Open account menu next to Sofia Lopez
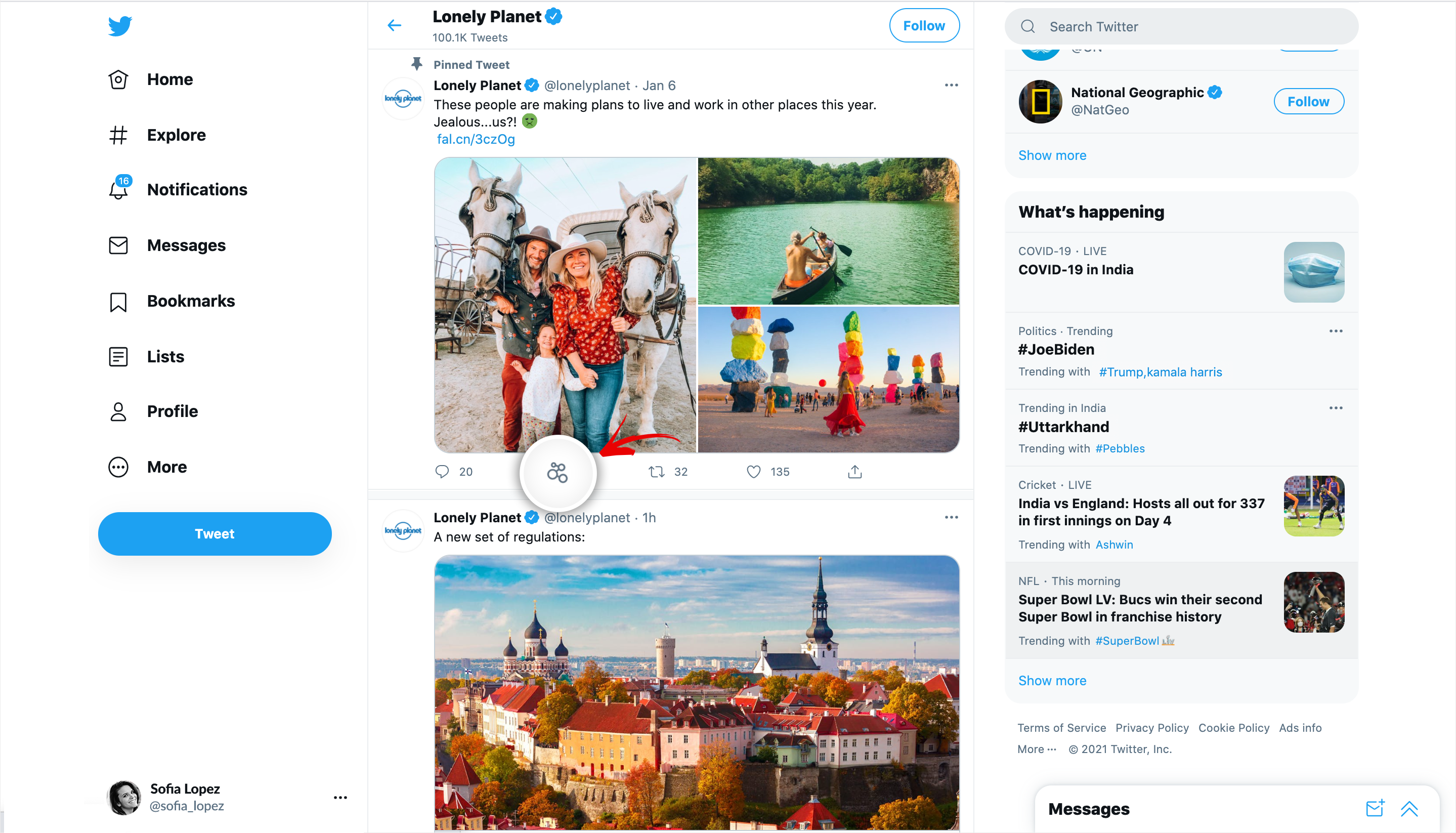 340,797
